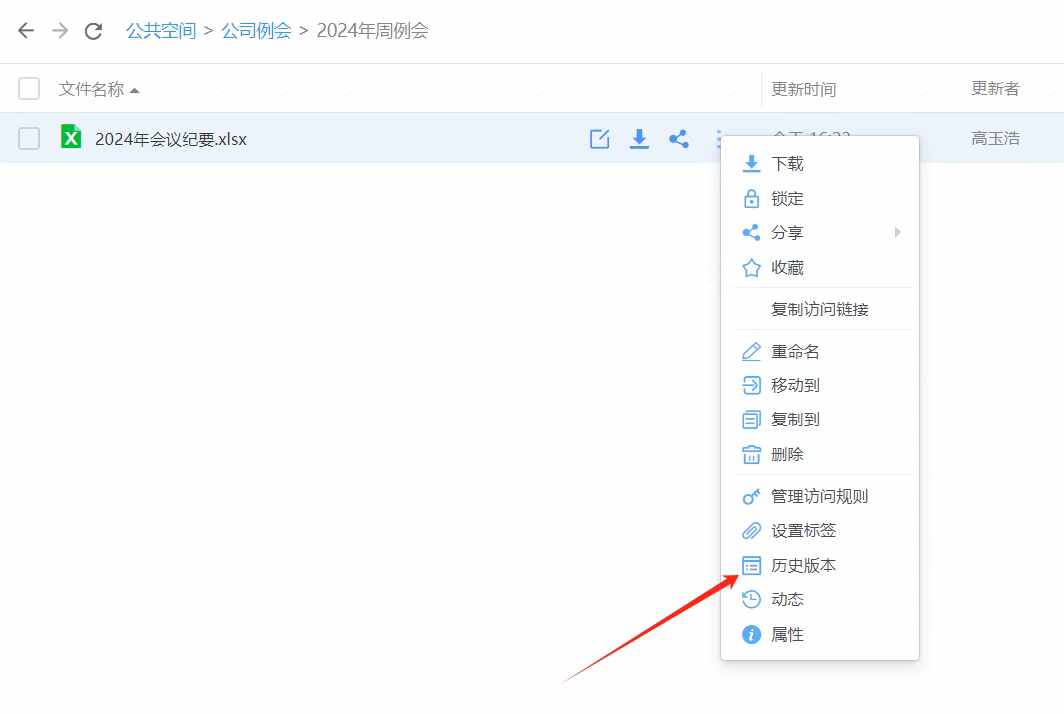Click the forward navigation arrow
Screen dimensions: 1064x714
60,31
